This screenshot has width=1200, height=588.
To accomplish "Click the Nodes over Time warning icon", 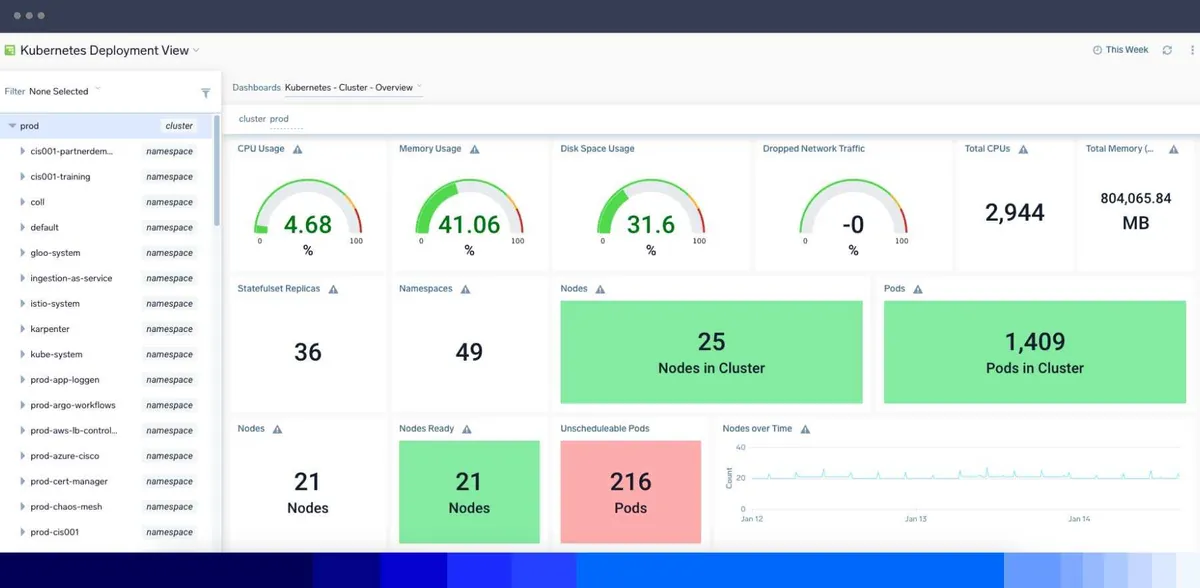I will click(x=805, y=429).
